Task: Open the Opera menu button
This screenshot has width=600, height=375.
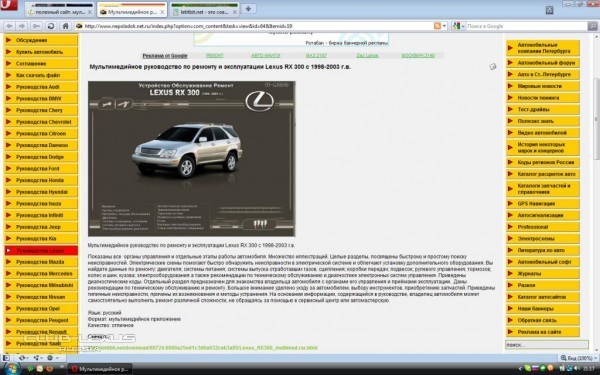Action: point(9,5)
